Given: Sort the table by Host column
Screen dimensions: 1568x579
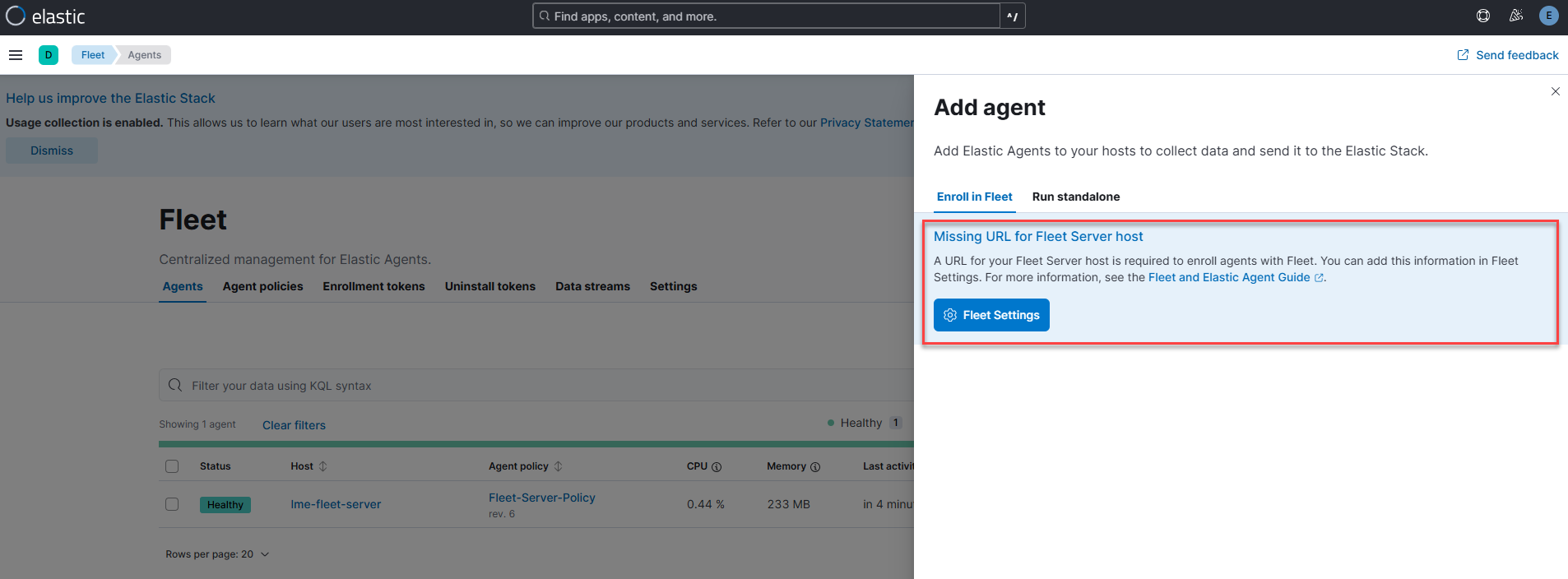Looking at the screenshot, I should click(x=308, y=466).
